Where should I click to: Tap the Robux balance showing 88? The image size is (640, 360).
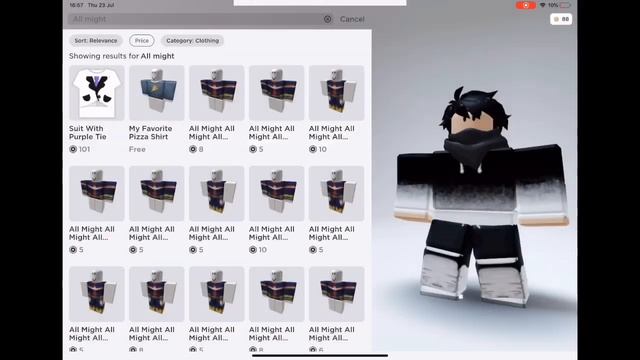561,19
